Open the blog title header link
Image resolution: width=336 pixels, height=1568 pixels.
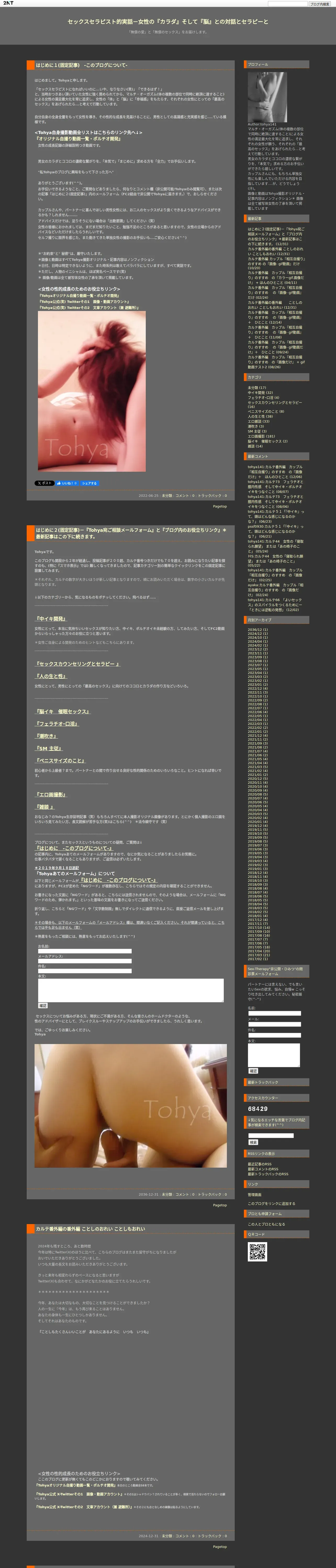pyautogui.click(x=168, y=21)
